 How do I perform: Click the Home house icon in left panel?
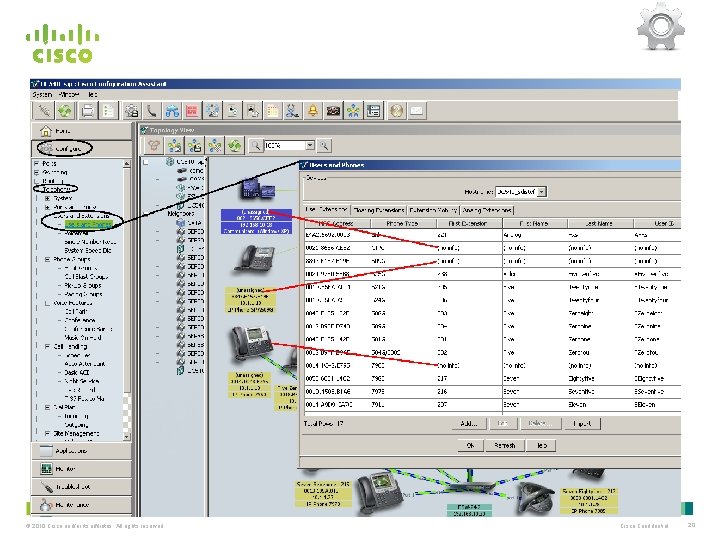[46, 131]
